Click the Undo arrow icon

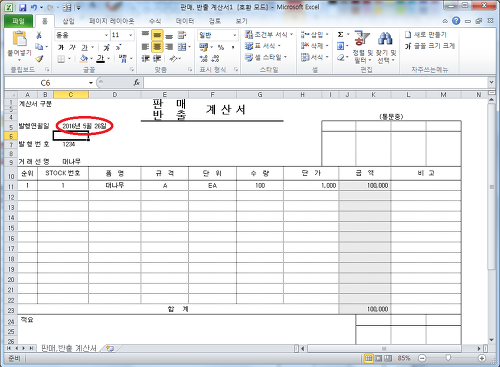point(34,7)
